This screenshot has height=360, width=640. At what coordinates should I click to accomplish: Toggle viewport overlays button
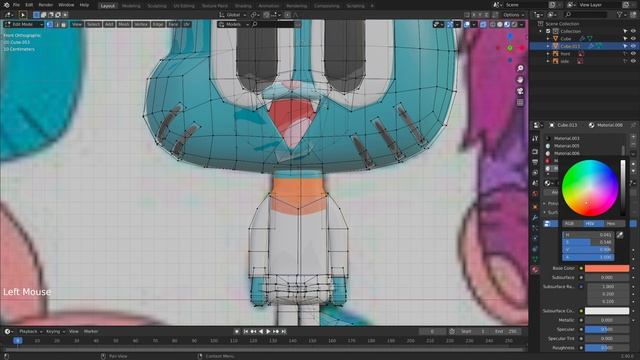[467, 24]
